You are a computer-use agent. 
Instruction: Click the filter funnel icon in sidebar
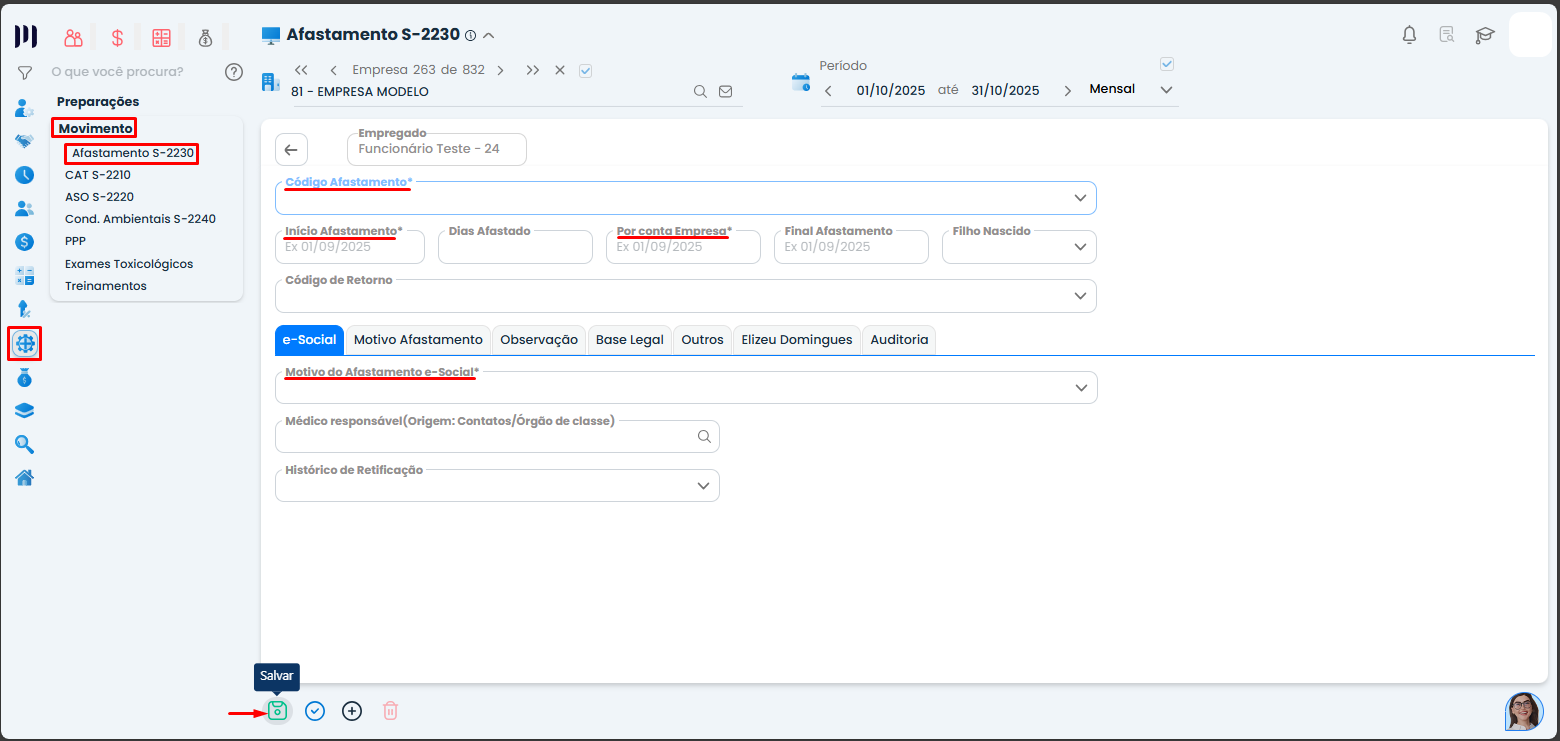[25, 72]
